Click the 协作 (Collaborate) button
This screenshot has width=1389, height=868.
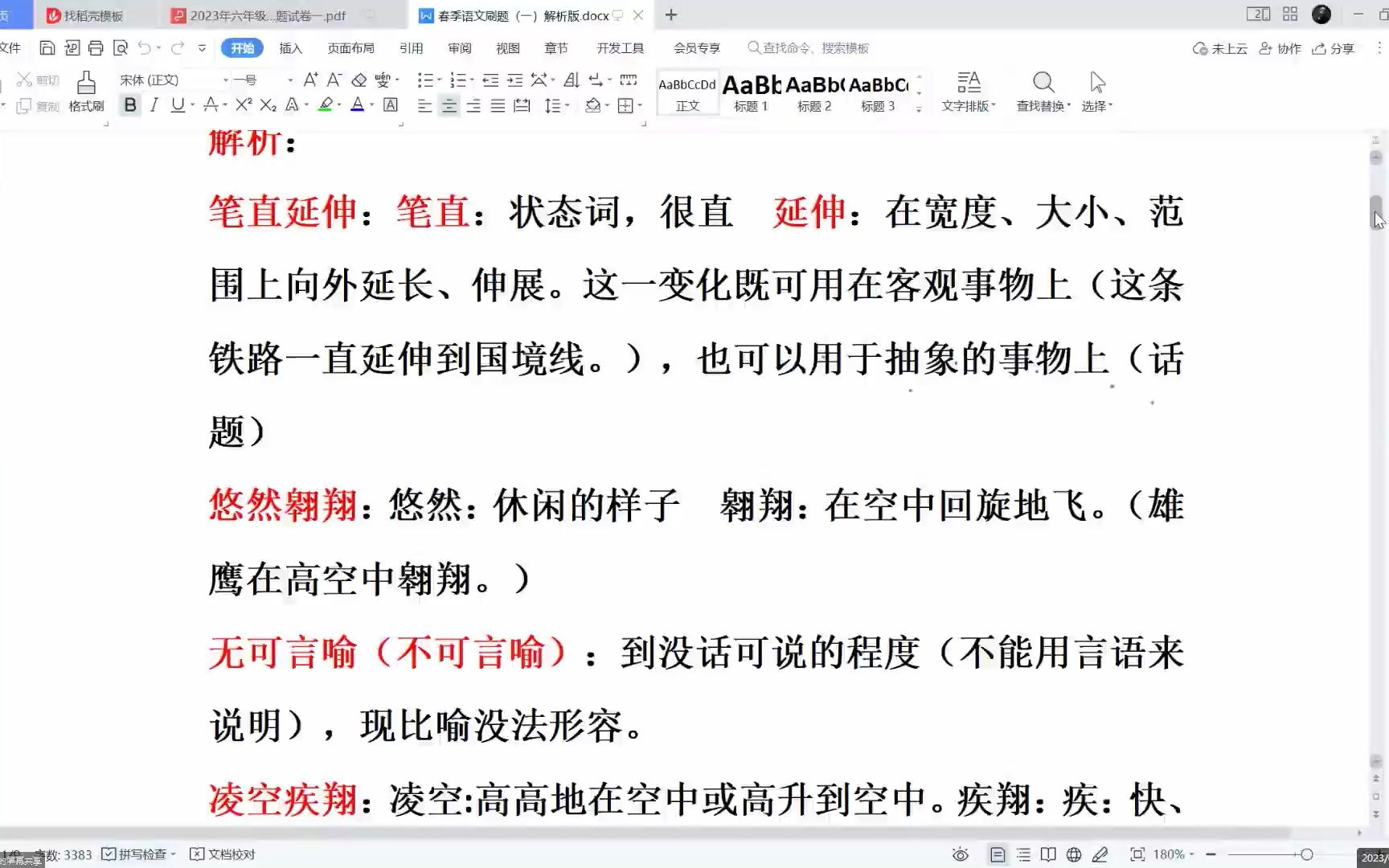pyautogui.click(x=1280, y=48)
